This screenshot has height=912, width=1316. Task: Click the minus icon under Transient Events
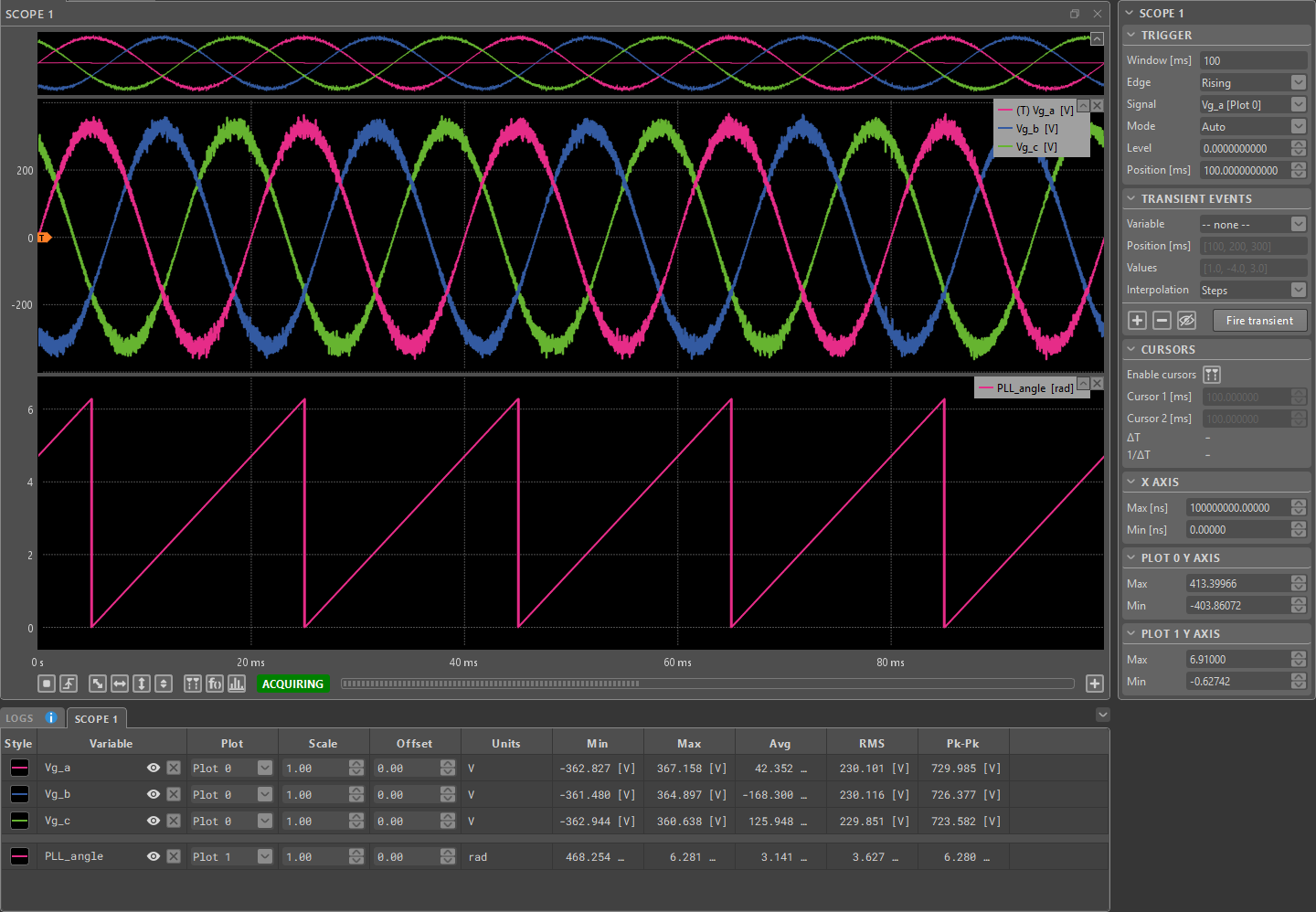tap(1162, 320)
